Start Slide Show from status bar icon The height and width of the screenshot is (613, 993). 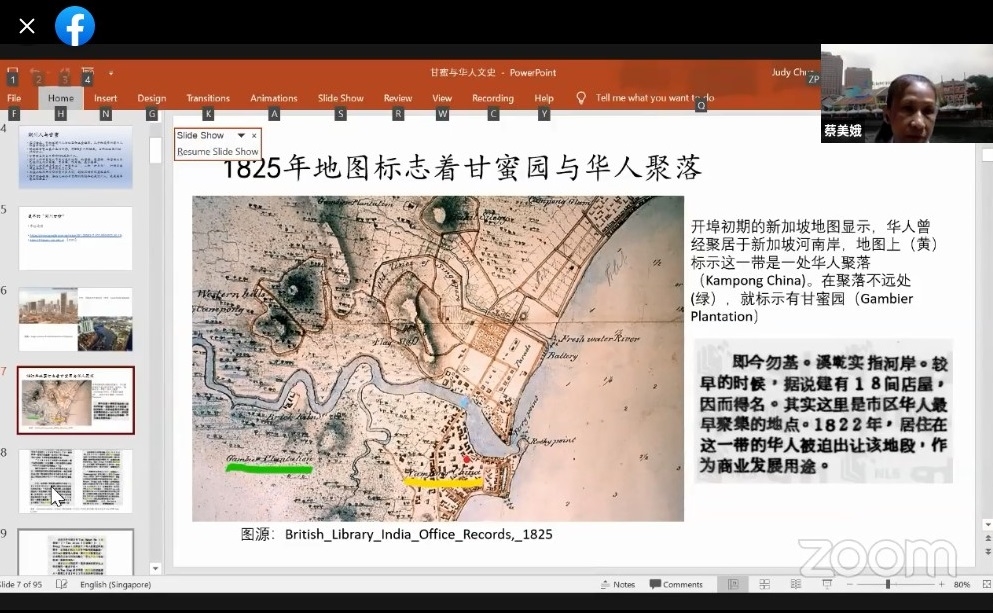(827, 584)
